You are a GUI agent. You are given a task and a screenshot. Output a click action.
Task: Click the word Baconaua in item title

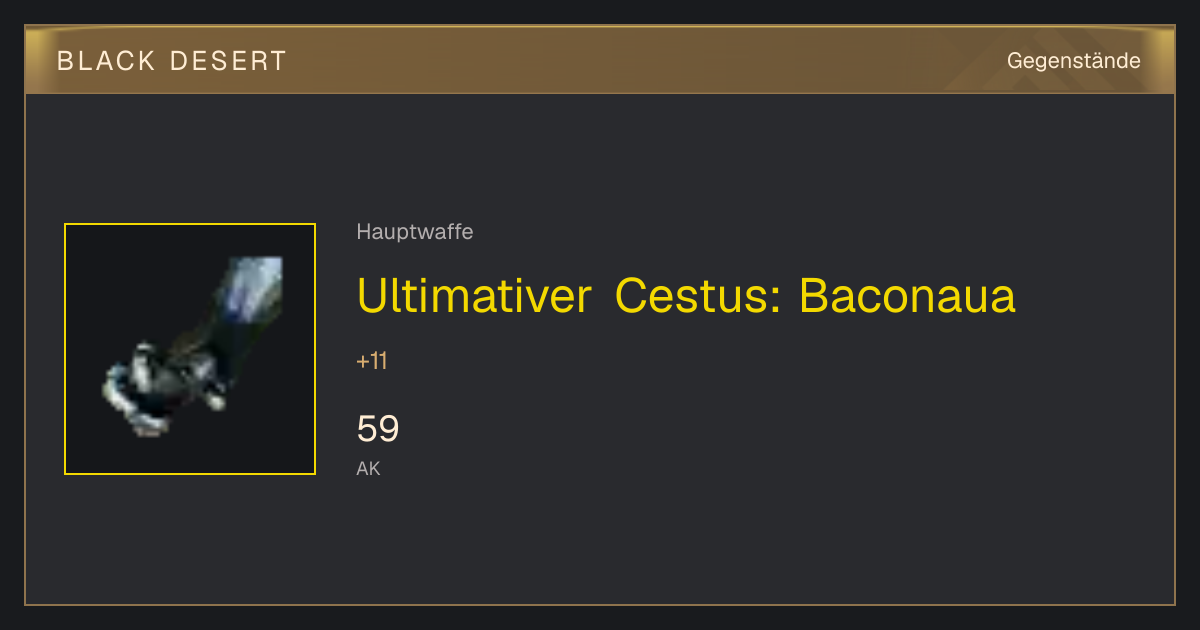pos(907,295)
